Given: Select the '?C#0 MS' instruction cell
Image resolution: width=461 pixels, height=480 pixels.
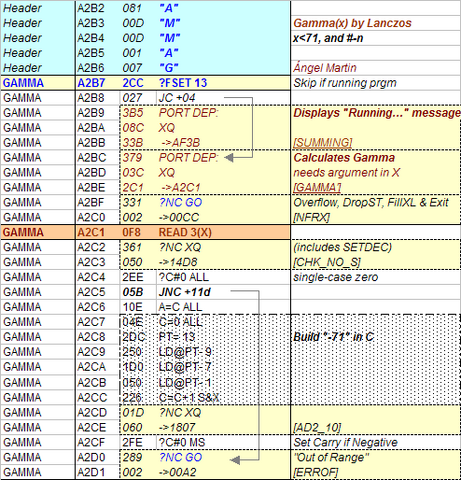Looking at the screenshot, I should [x=182, y=442].
